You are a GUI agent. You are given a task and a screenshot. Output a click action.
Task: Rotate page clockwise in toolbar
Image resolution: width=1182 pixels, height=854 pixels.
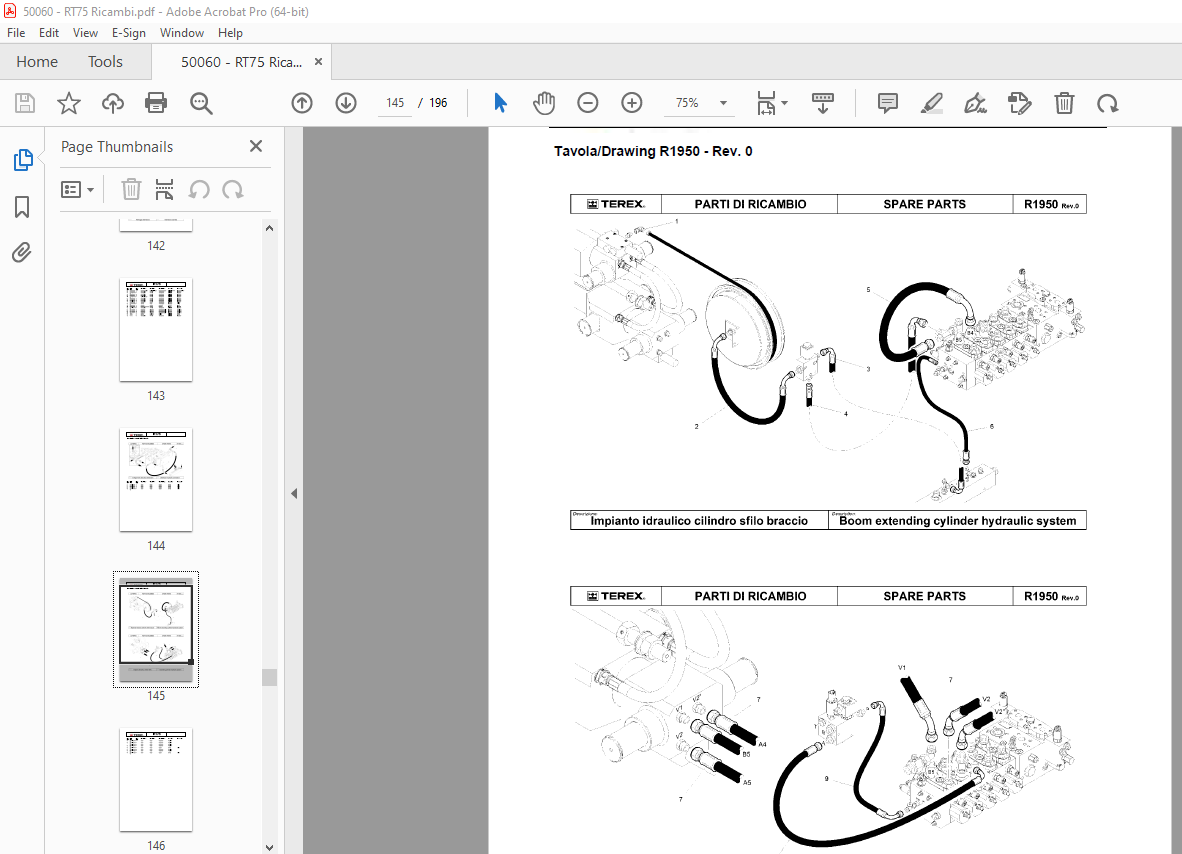[x=1107, y=103]
